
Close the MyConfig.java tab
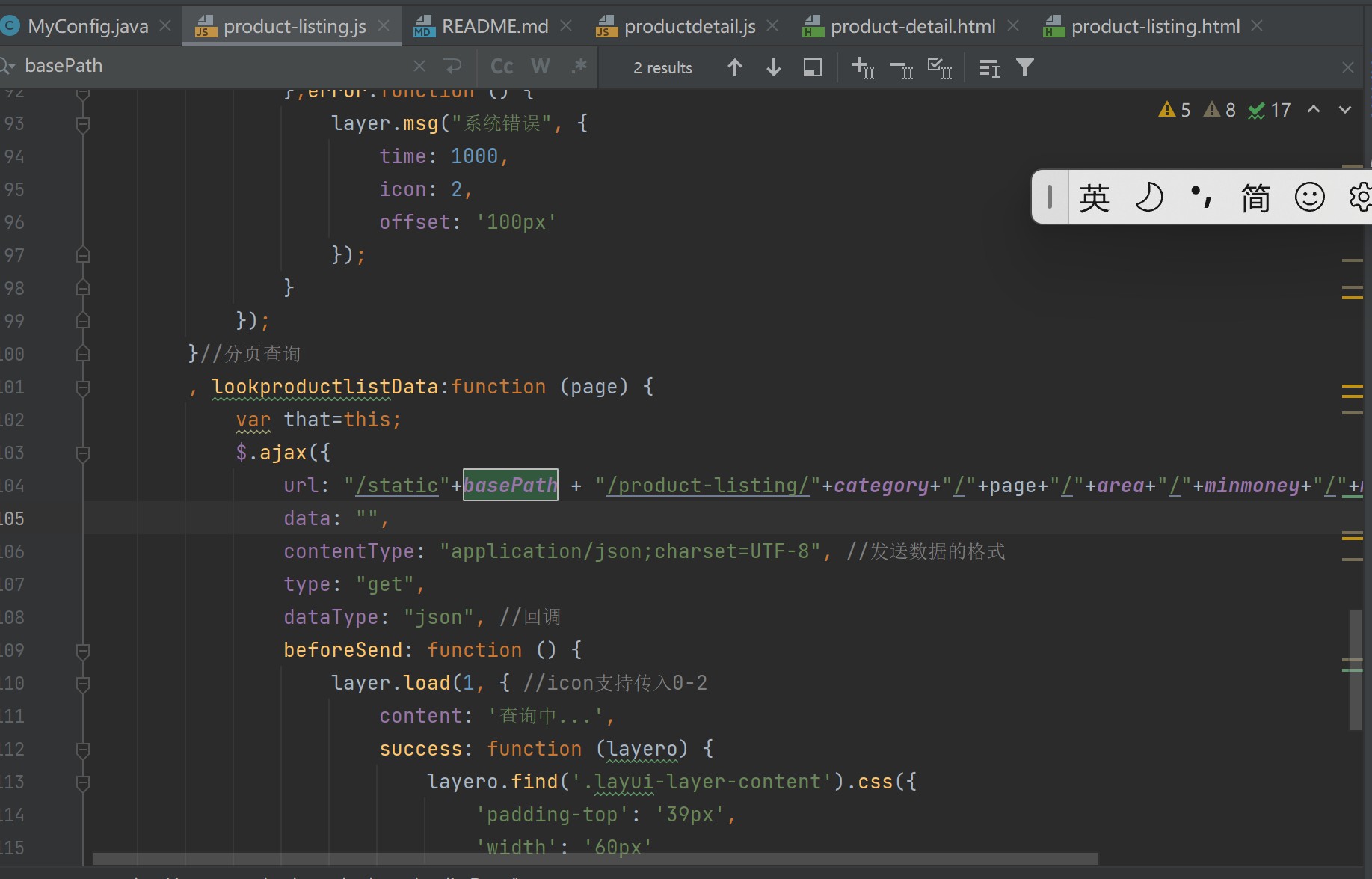[165, 26]
